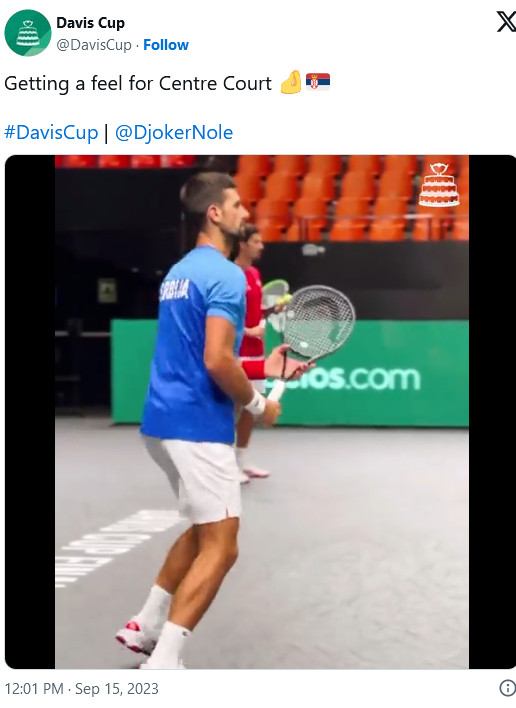Image resolution: width=516 pixels, height=708 pixels.
Task: Click the Davis Cup display name
Action: tap(90, 23)
